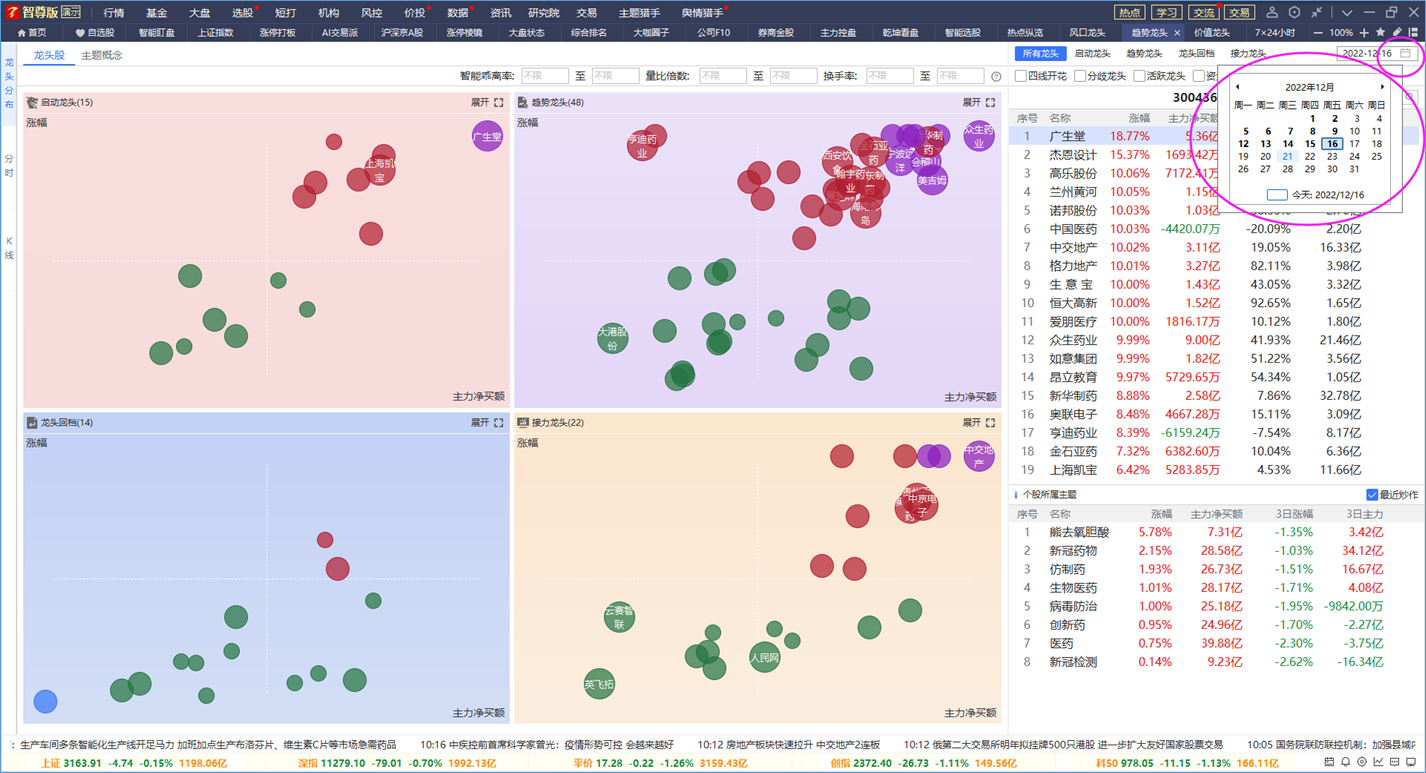The width and height of the screenshot is (1426, 773).
Task: Open the calendar icon in date field
Action: [1405, 53]
